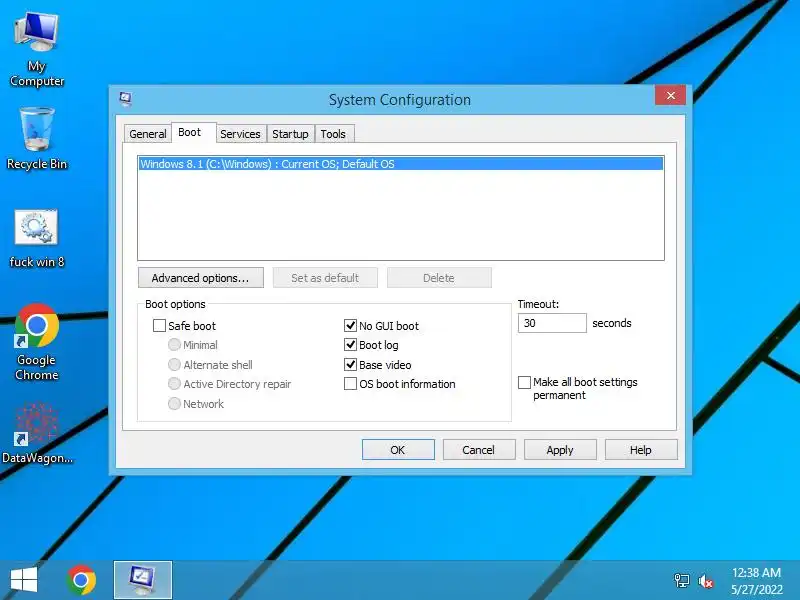Confirm with the OK button
This screenshot has height=600, width=800.
pyautogui.click(x=398, y=449)
